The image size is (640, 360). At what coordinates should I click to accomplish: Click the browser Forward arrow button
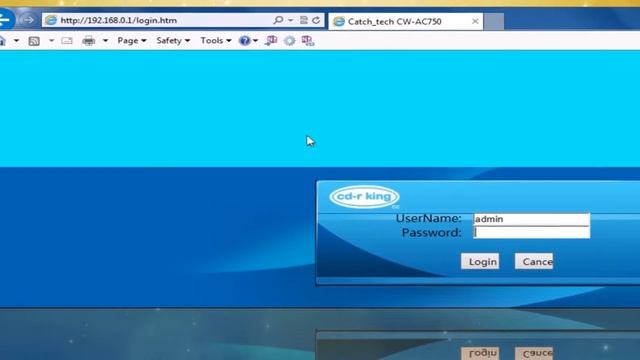(x=28, y=20)
